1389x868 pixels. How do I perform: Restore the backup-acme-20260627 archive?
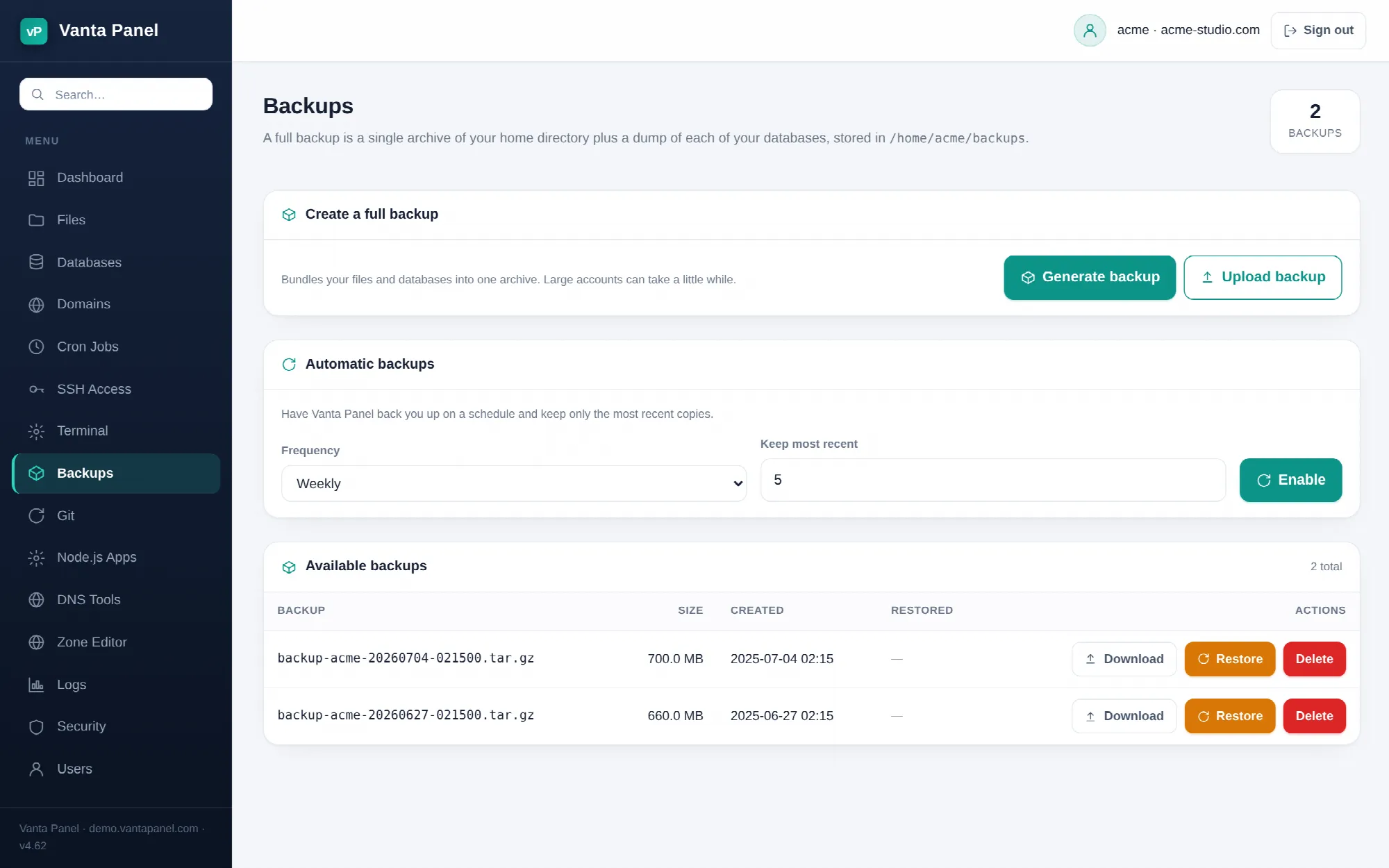1230,716
